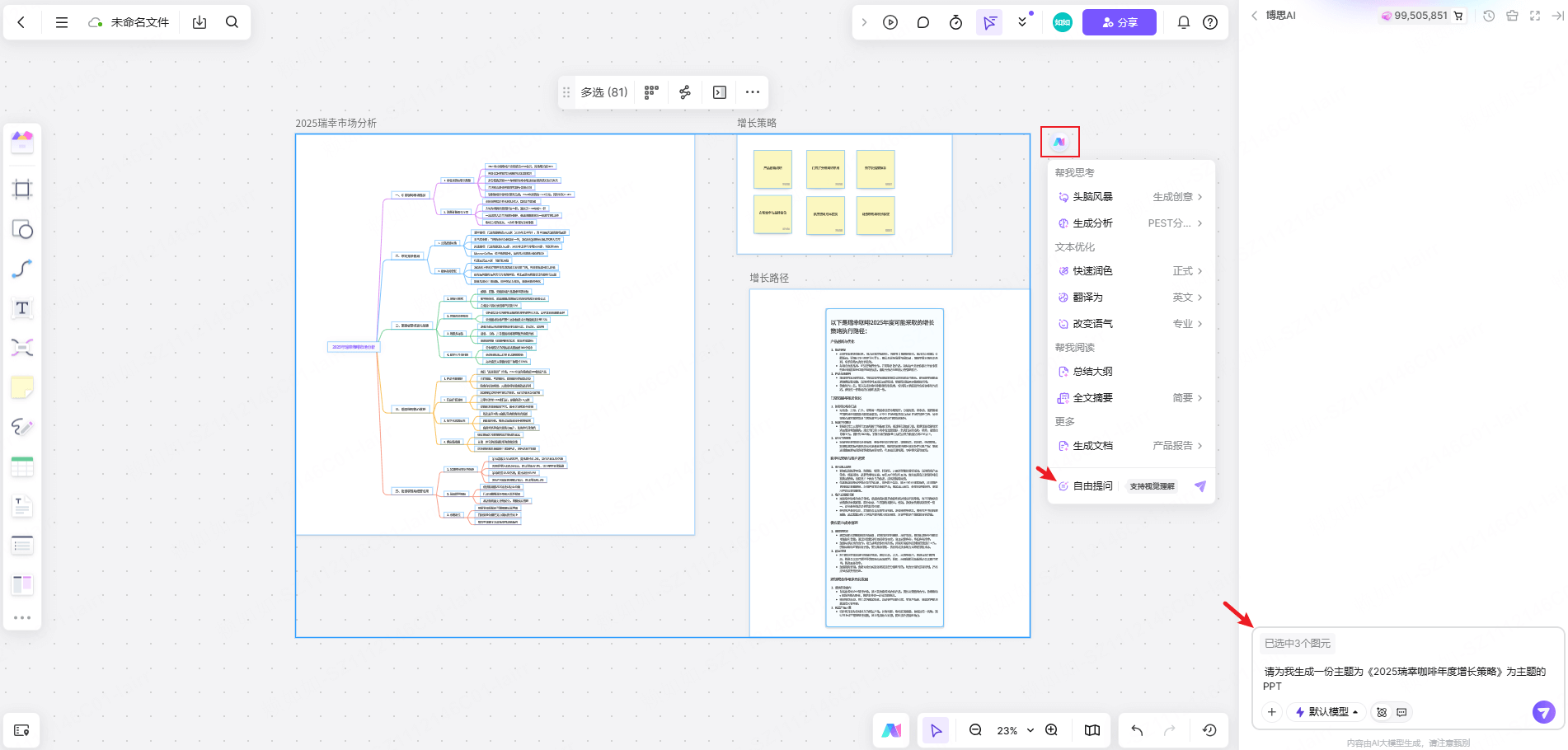Toggle the chat mode icon in AI input

1401,712
